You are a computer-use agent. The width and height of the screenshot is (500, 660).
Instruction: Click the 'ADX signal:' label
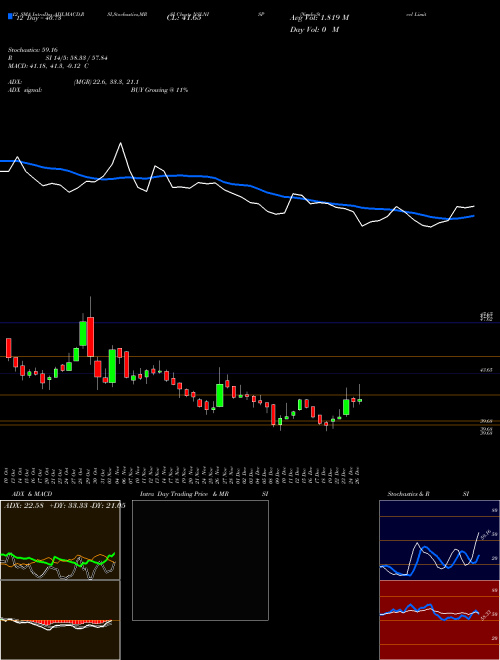pos(25,90)
